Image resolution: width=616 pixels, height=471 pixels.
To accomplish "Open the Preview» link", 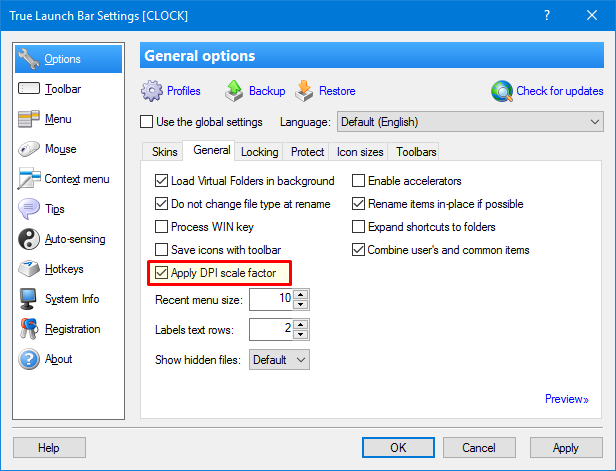I will coord(566,399).
